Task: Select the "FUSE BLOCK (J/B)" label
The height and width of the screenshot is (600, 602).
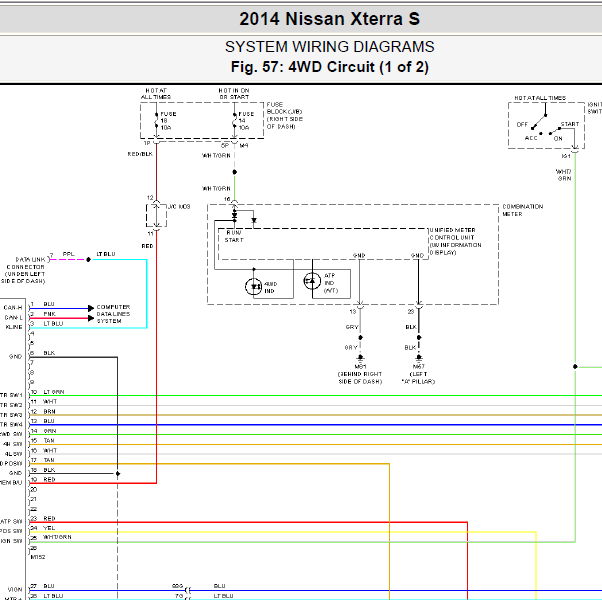Action: pyautogui.click(x=284, y=115)
